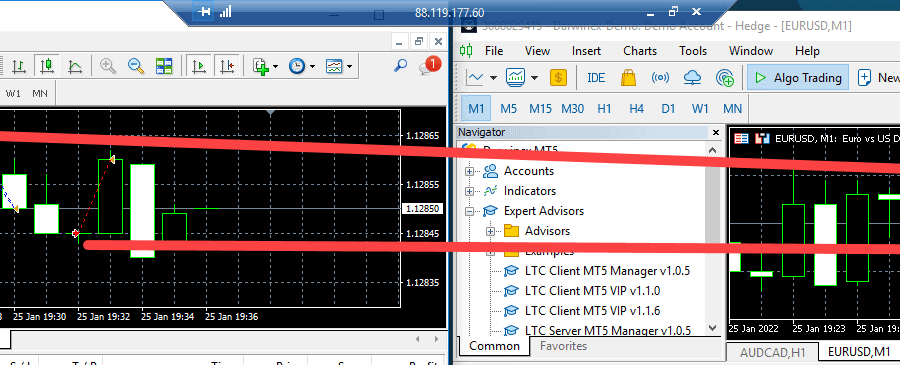
Task: Open Insert menu in MetaTrader 5
Action: pyautogui.click(x=586, y=51)
